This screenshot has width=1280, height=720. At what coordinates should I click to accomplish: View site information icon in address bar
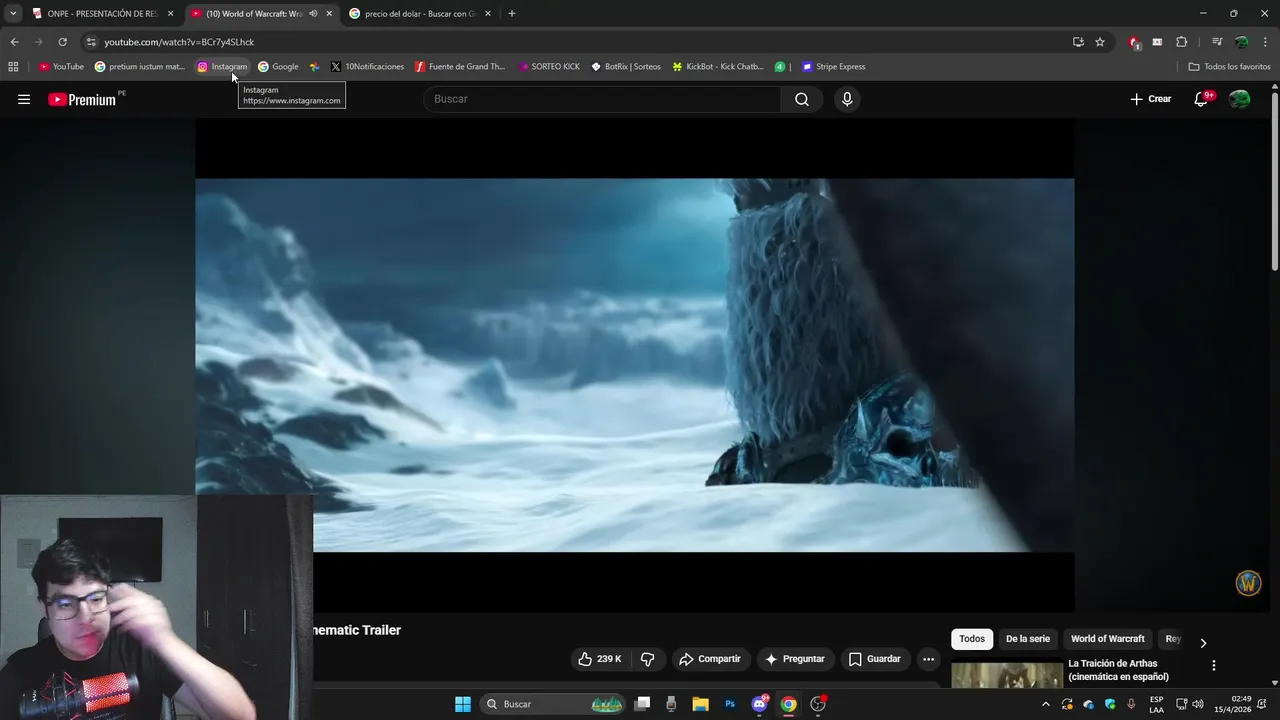pyautogui.click(x=91, y=42)
